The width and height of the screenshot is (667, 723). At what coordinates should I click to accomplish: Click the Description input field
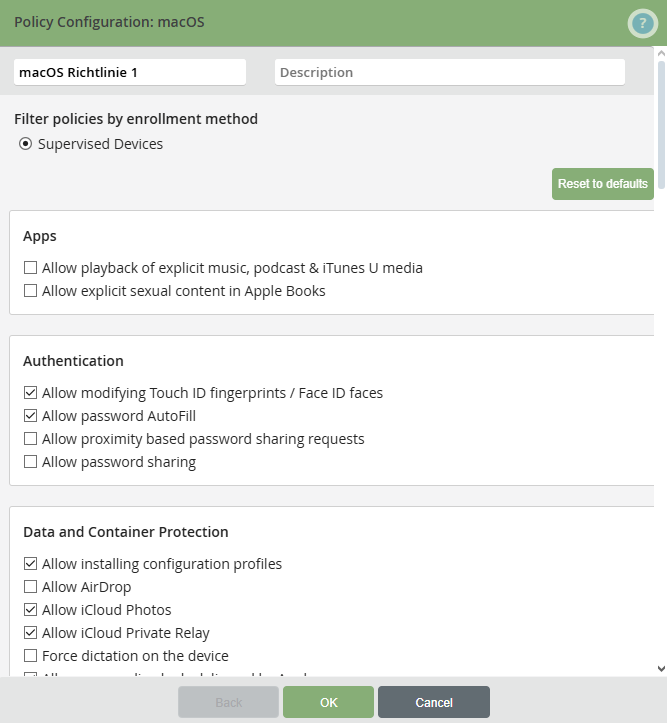[x=449, y=72]
